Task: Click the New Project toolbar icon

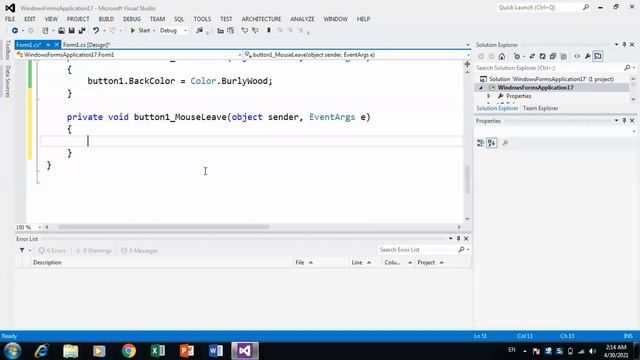Action: (x=45, y=31)
